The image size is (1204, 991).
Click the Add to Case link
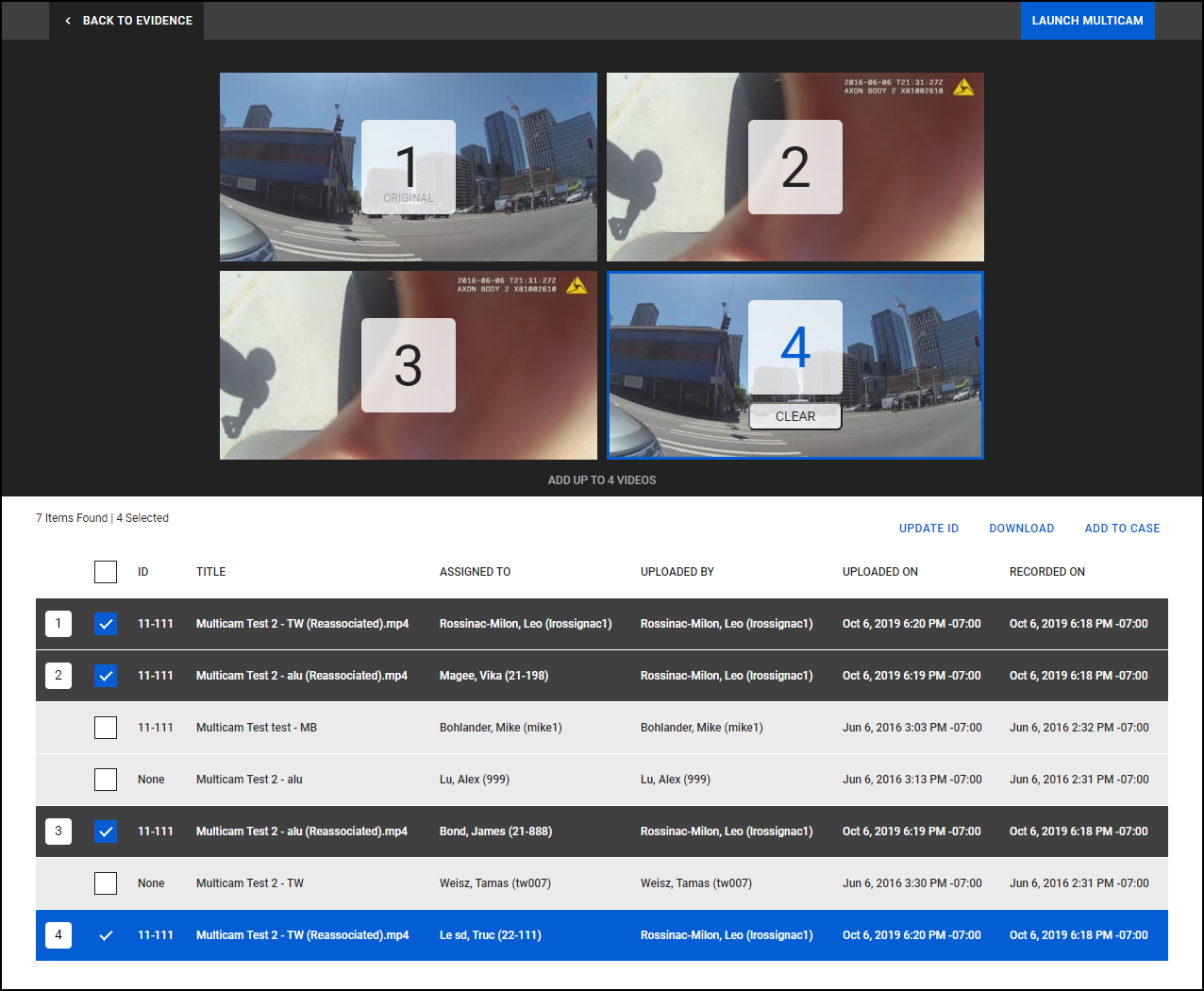(1122, 529)
